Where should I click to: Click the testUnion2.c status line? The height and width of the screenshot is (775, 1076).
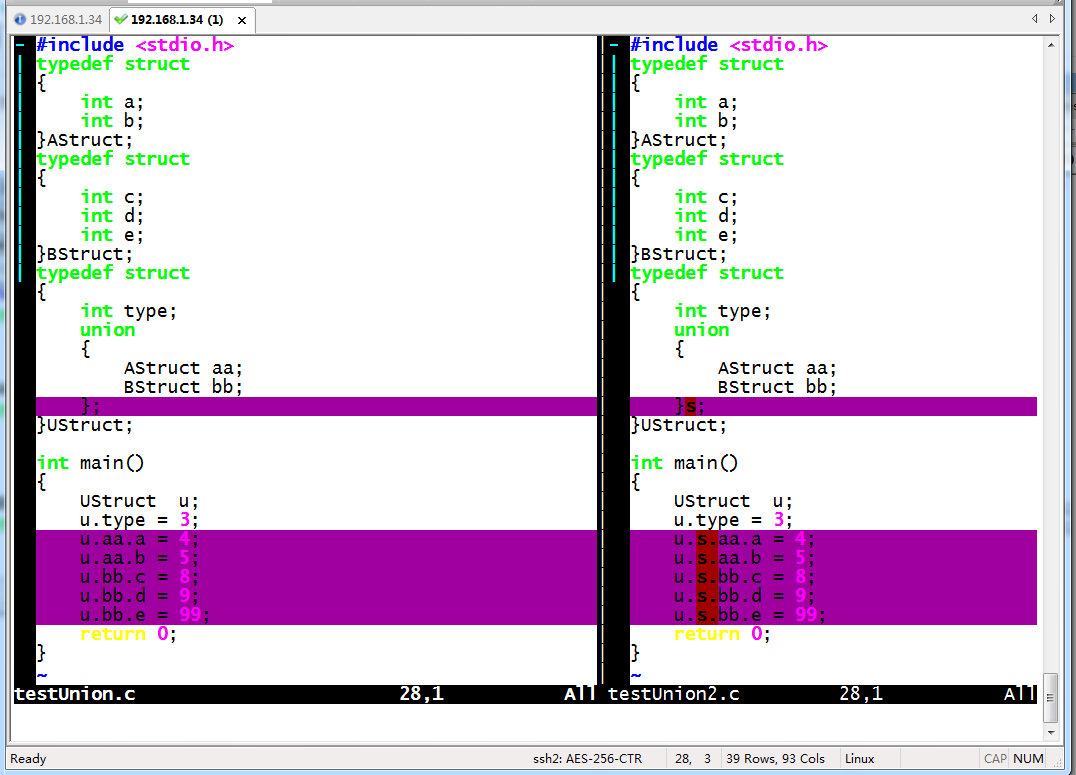674,694
